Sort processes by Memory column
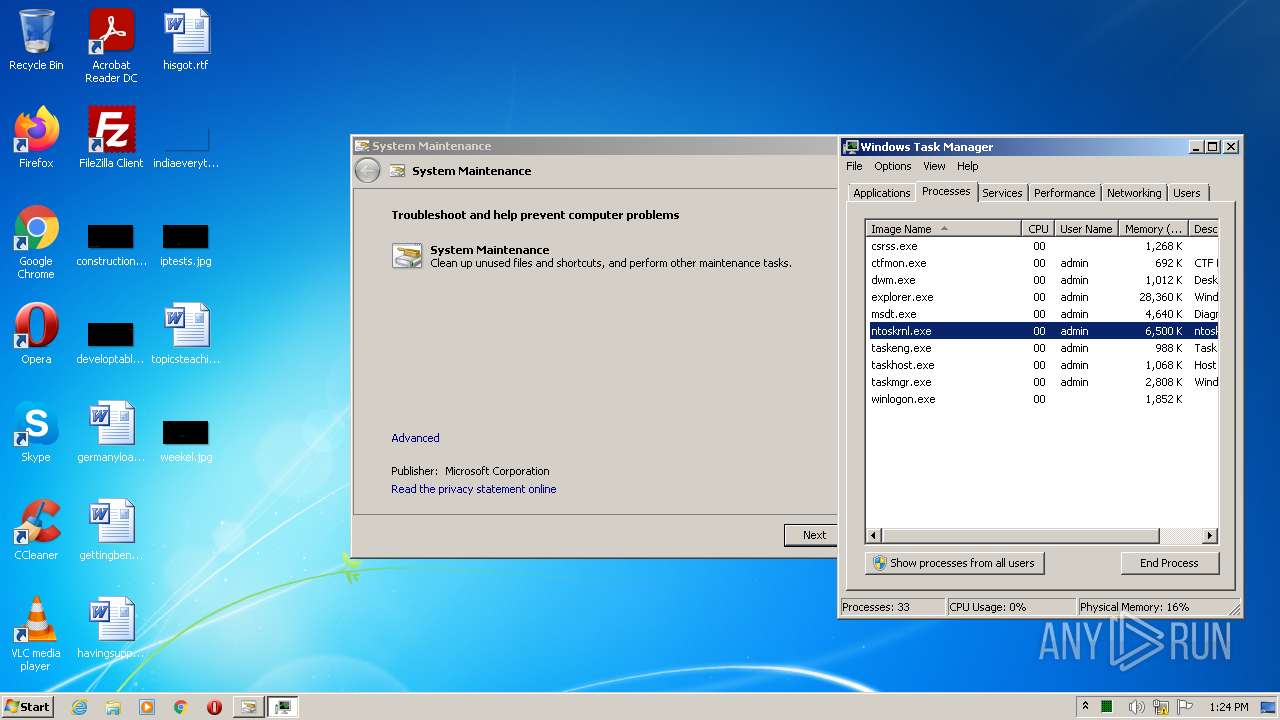 [1153, 229]
